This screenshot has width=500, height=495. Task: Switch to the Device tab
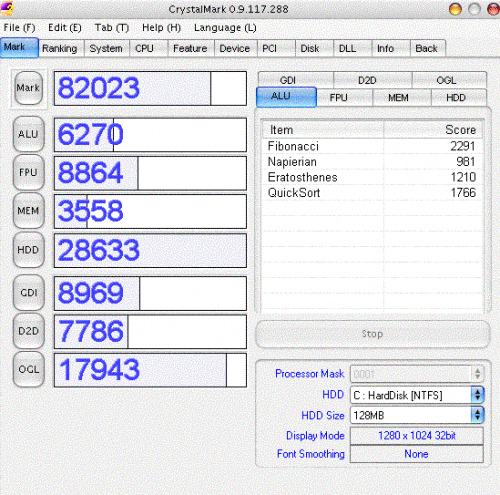[x=235, y=49]
